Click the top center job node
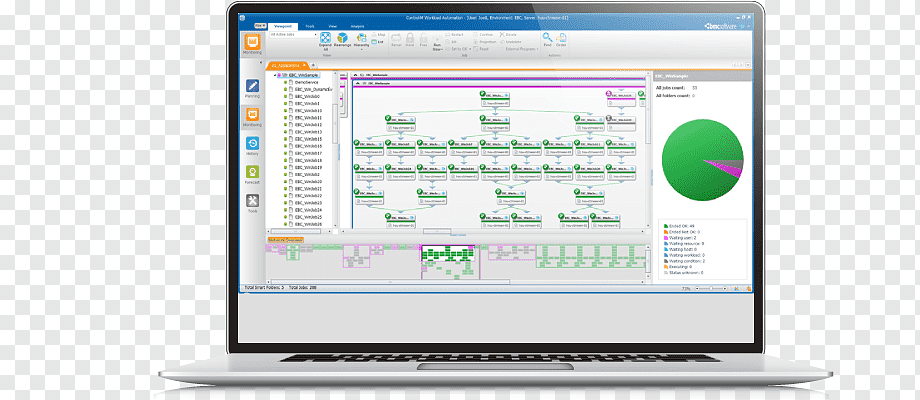Viewport: 920px width, 400px height. 495,99
